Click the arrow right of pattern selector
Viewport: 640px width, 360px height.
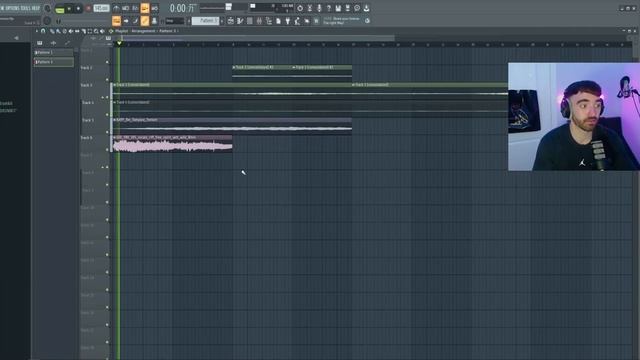pos(222,21)
